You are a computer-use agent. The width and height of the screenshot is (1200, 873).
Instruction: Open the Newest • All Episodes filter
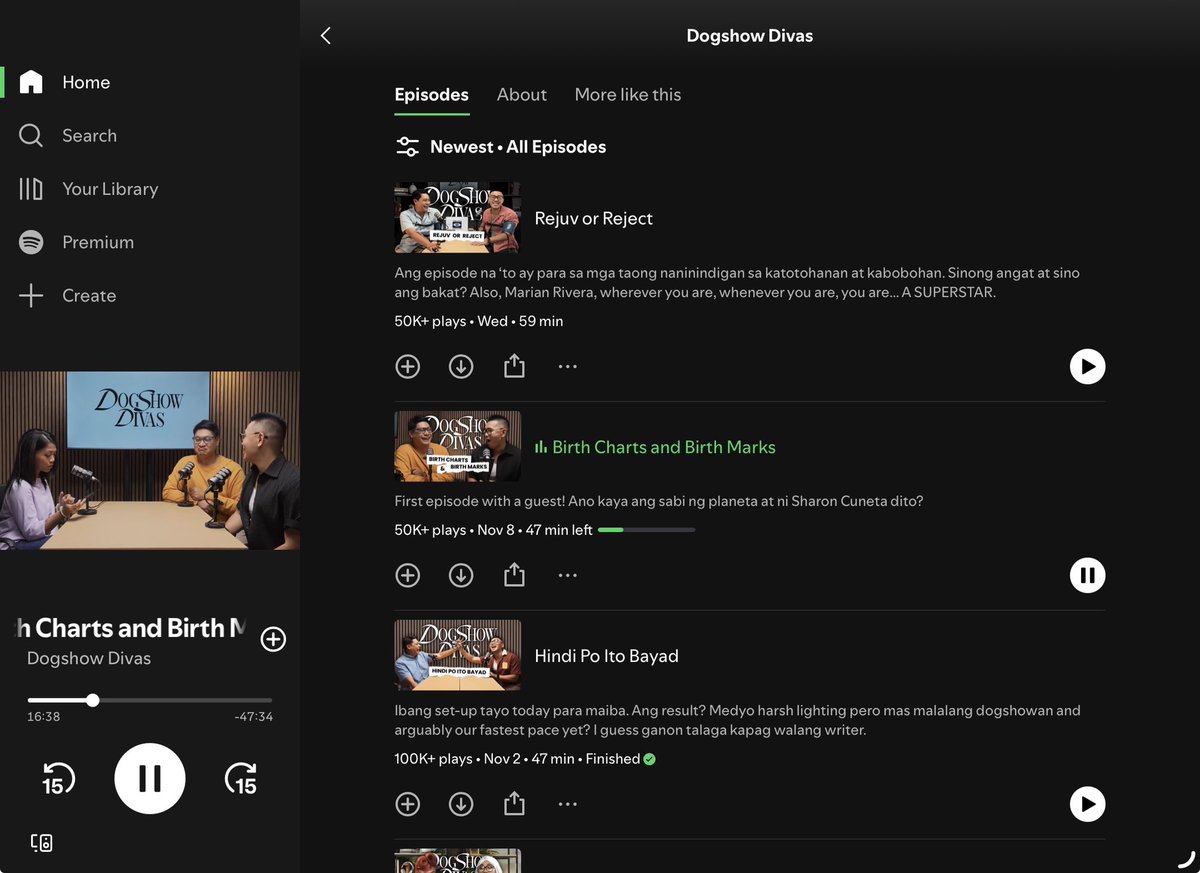518,147
